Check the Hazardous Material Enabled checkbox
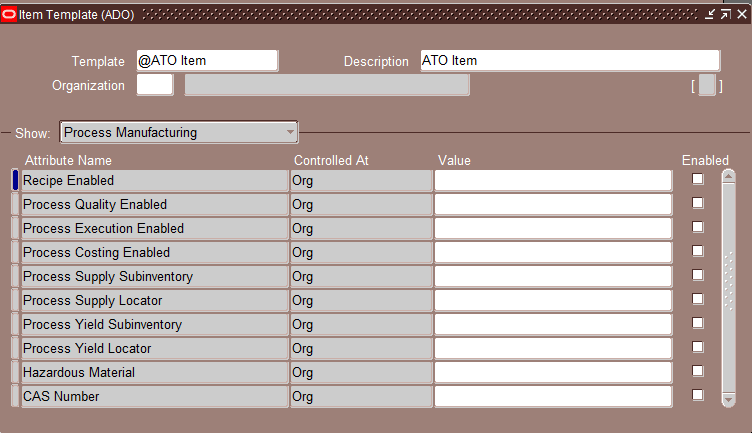The height and width of the screenshot is (433, 752). [x=697, y=371]
